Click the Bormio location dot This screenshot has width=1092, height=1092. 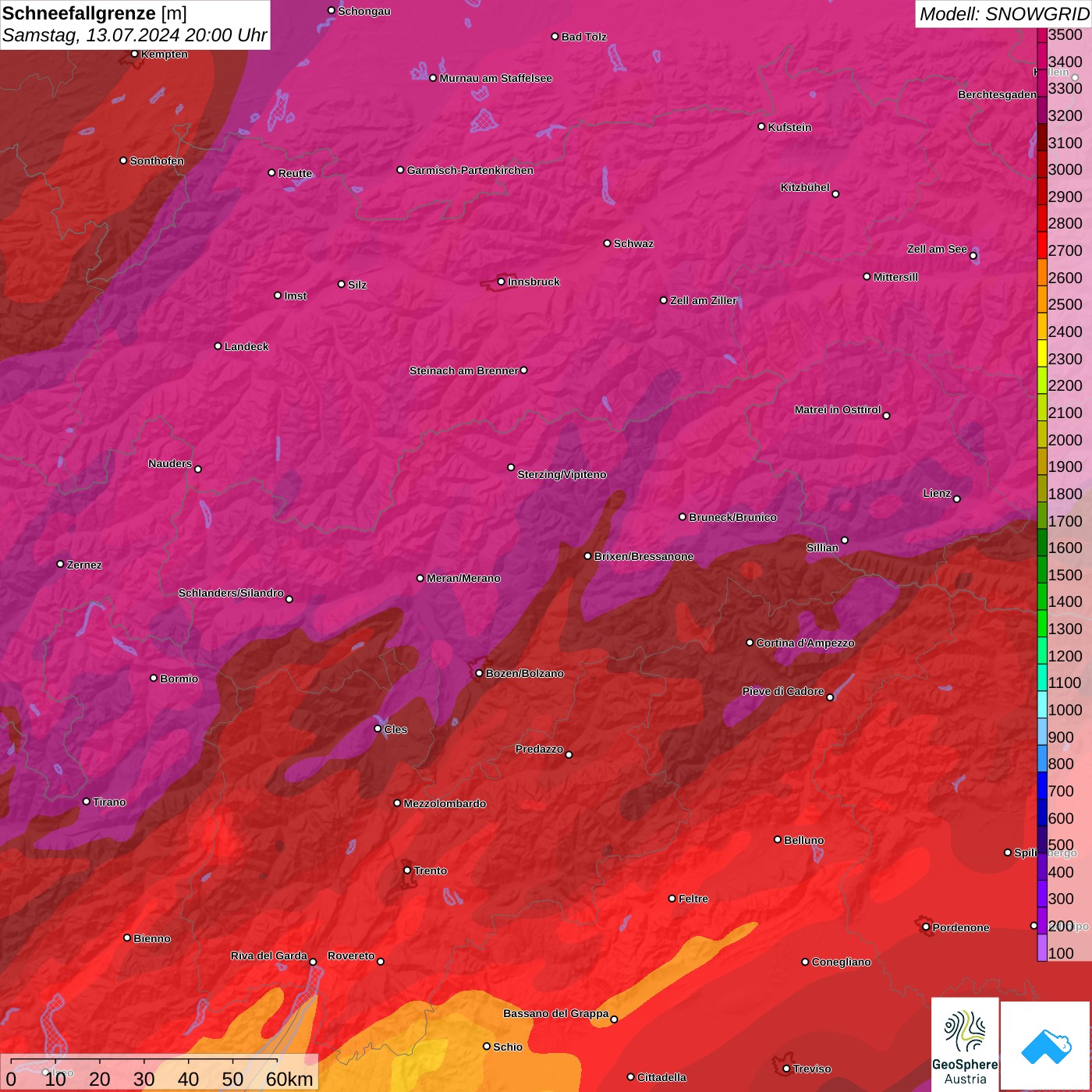(154, 678)
